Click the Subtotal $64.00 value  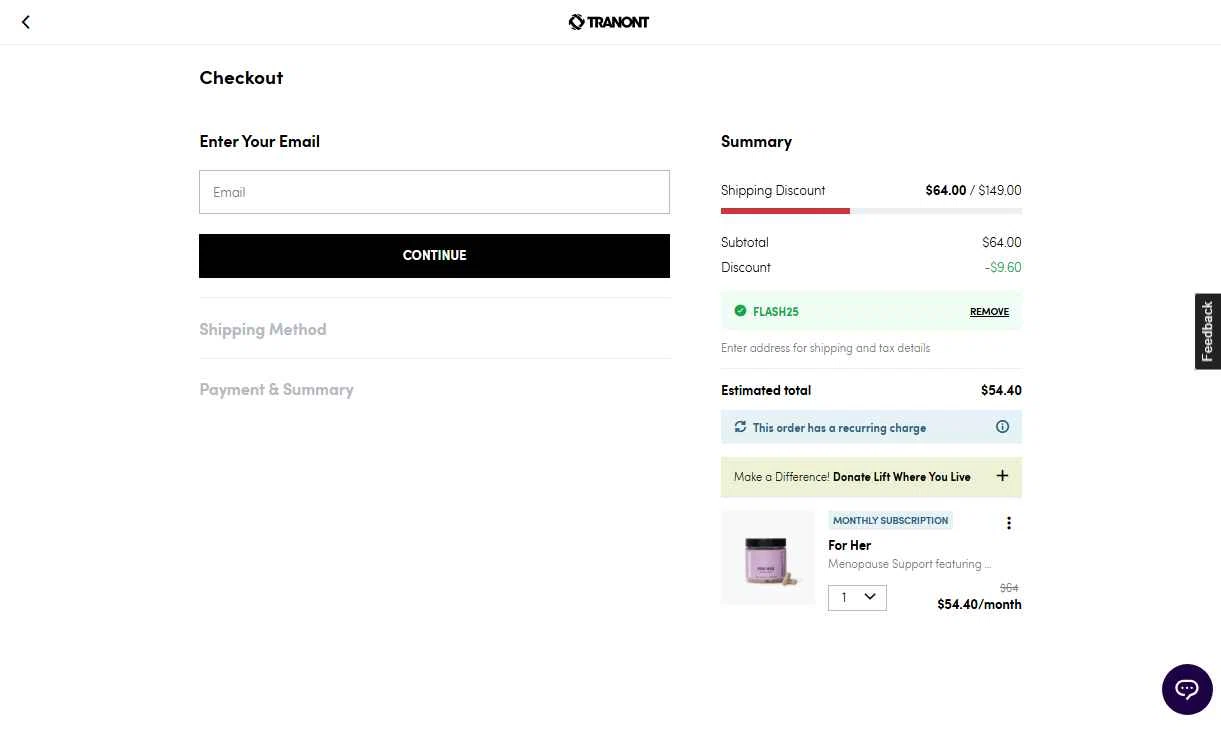[1002, 242]
